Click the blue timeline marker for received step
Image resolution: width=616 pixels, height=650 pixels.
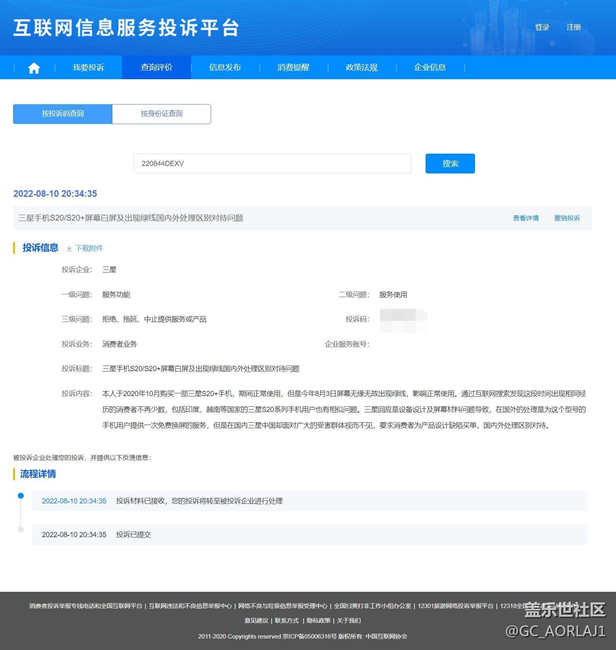[x=20, y=495]
